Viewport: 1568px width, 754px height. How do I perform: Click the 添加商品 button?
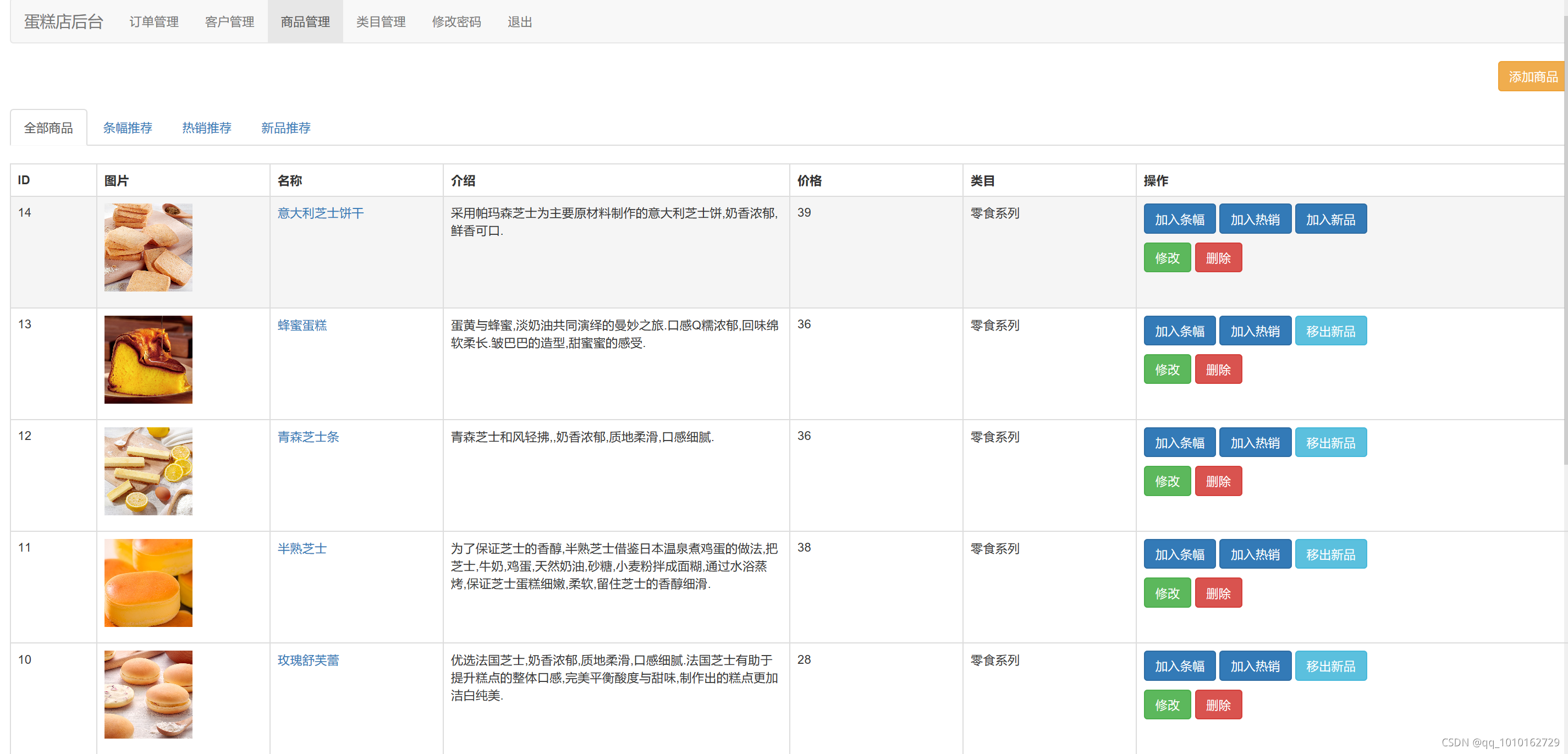(x=1532, y=76)
